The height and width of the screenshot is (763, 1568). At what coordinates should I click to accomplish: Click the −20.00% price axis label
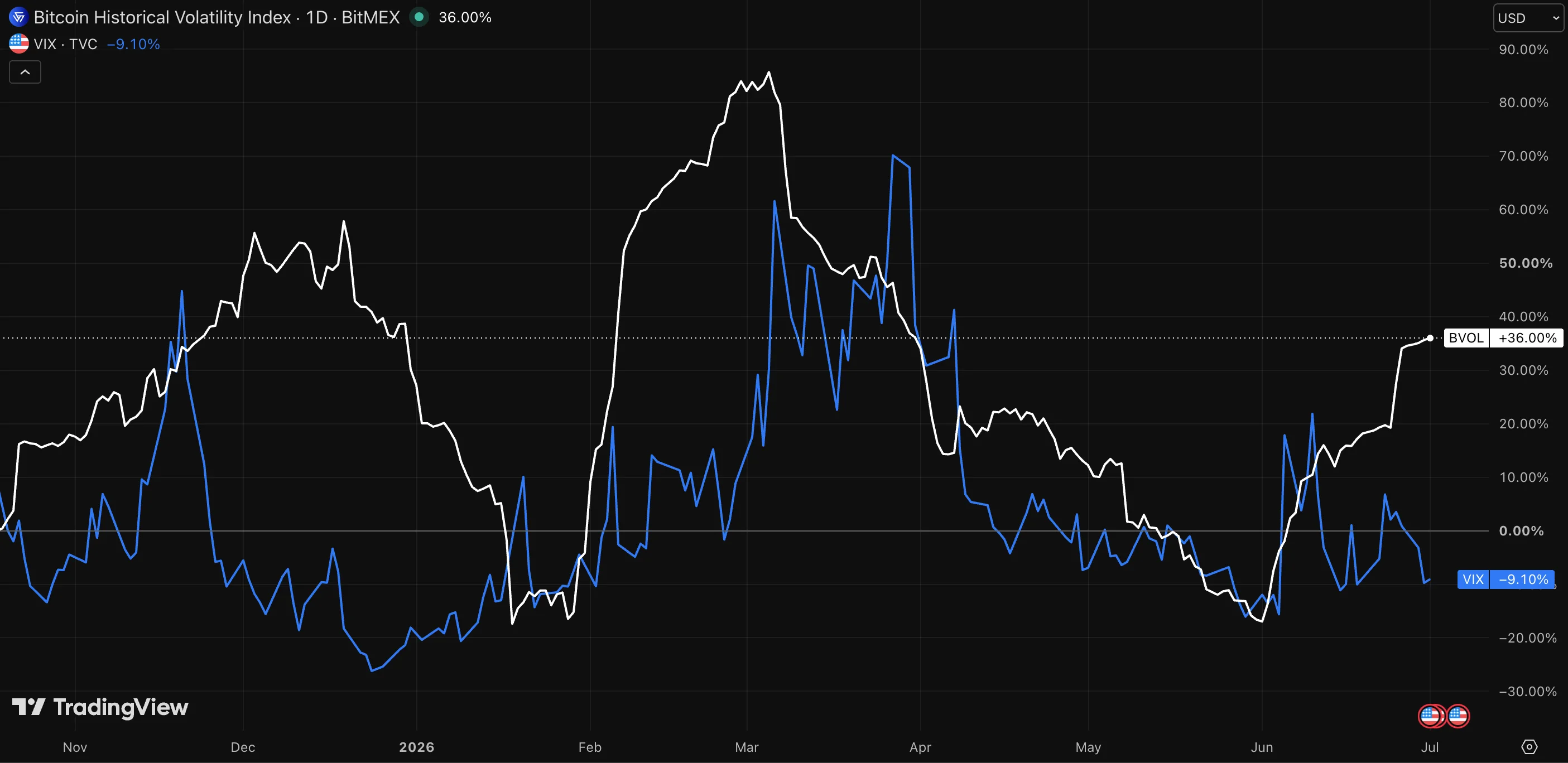coord(1527,638)
